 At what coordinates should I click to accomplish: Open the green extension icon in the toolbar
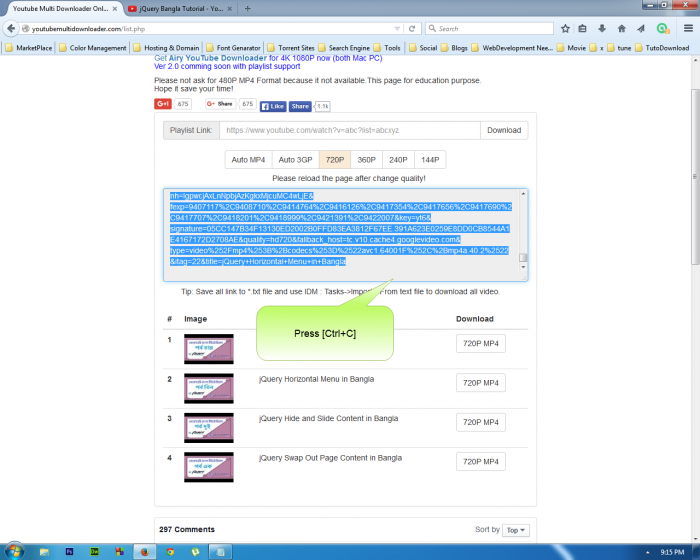point(663,29)
